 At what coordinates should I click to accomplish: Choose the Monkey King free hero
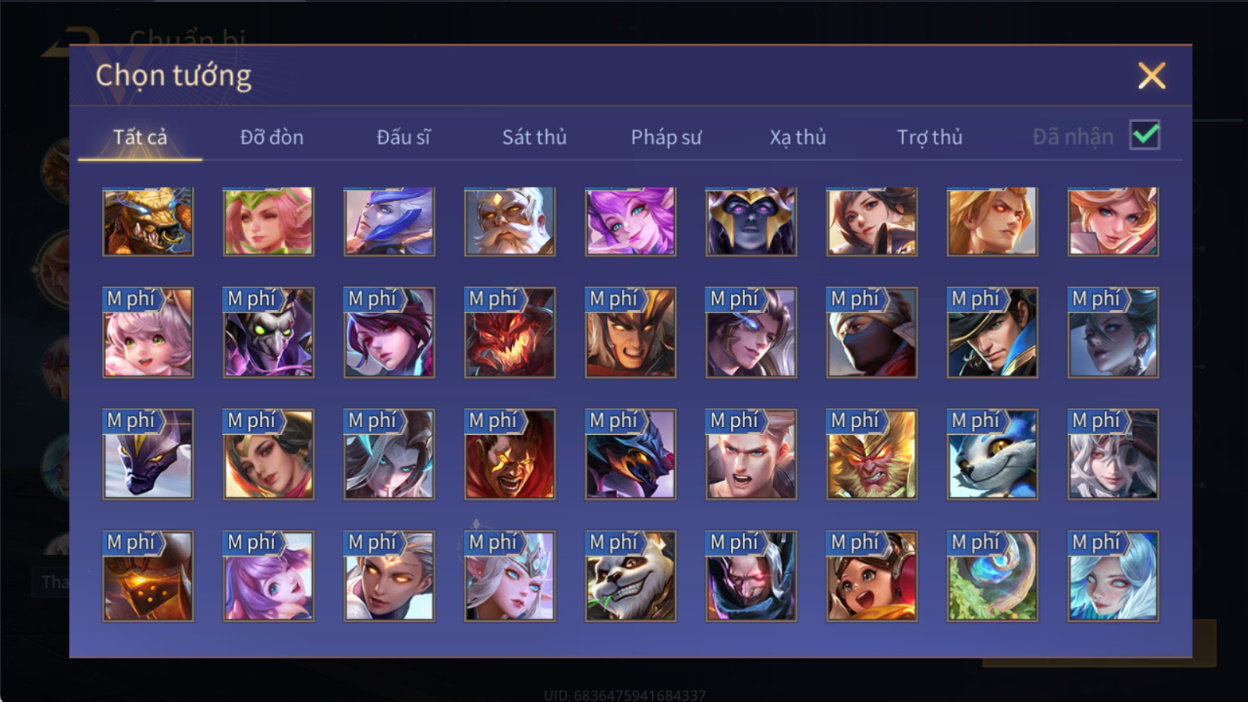tap(872, 454)
